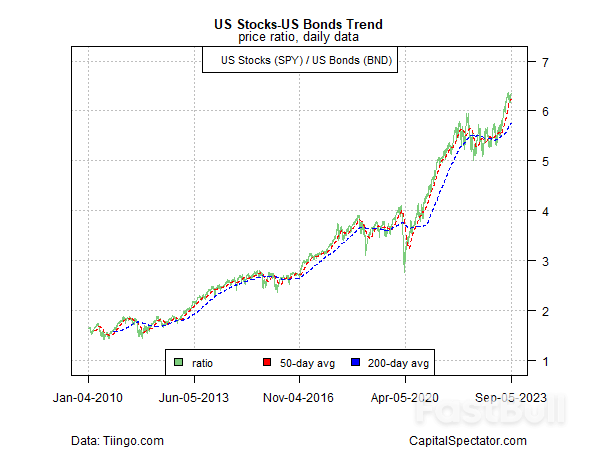Click the green ratio legend swatch

pos(179,361)
